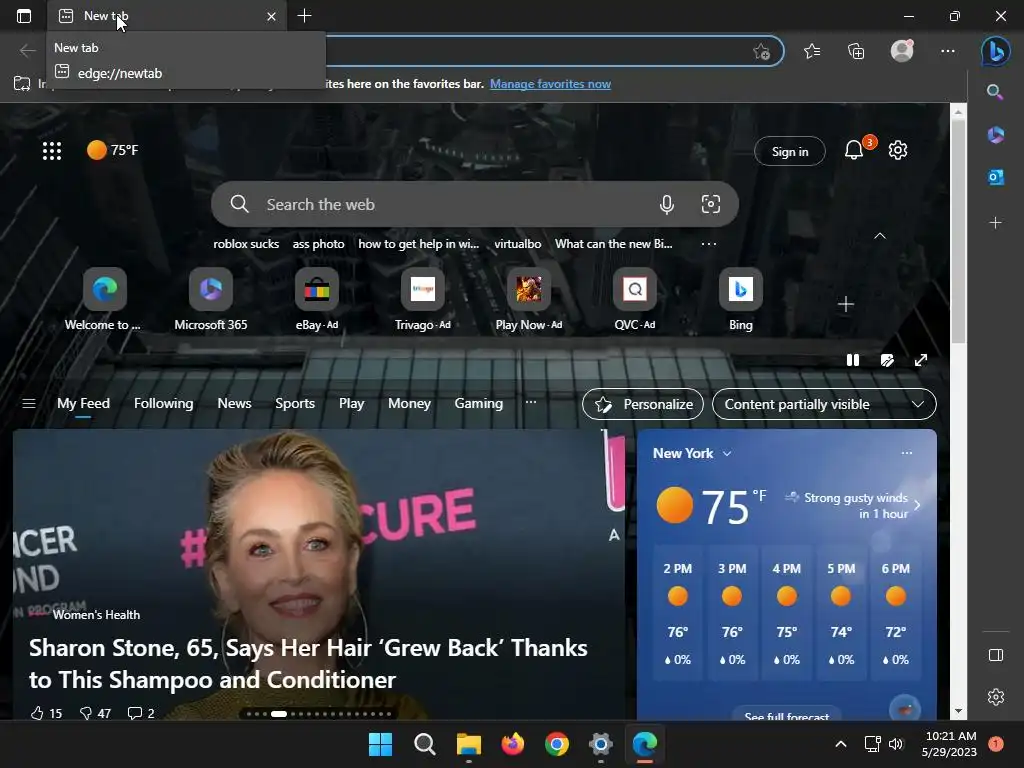Open the profile avatar menu
Screen dimensions: 1024x768
[x=902, y=51]
